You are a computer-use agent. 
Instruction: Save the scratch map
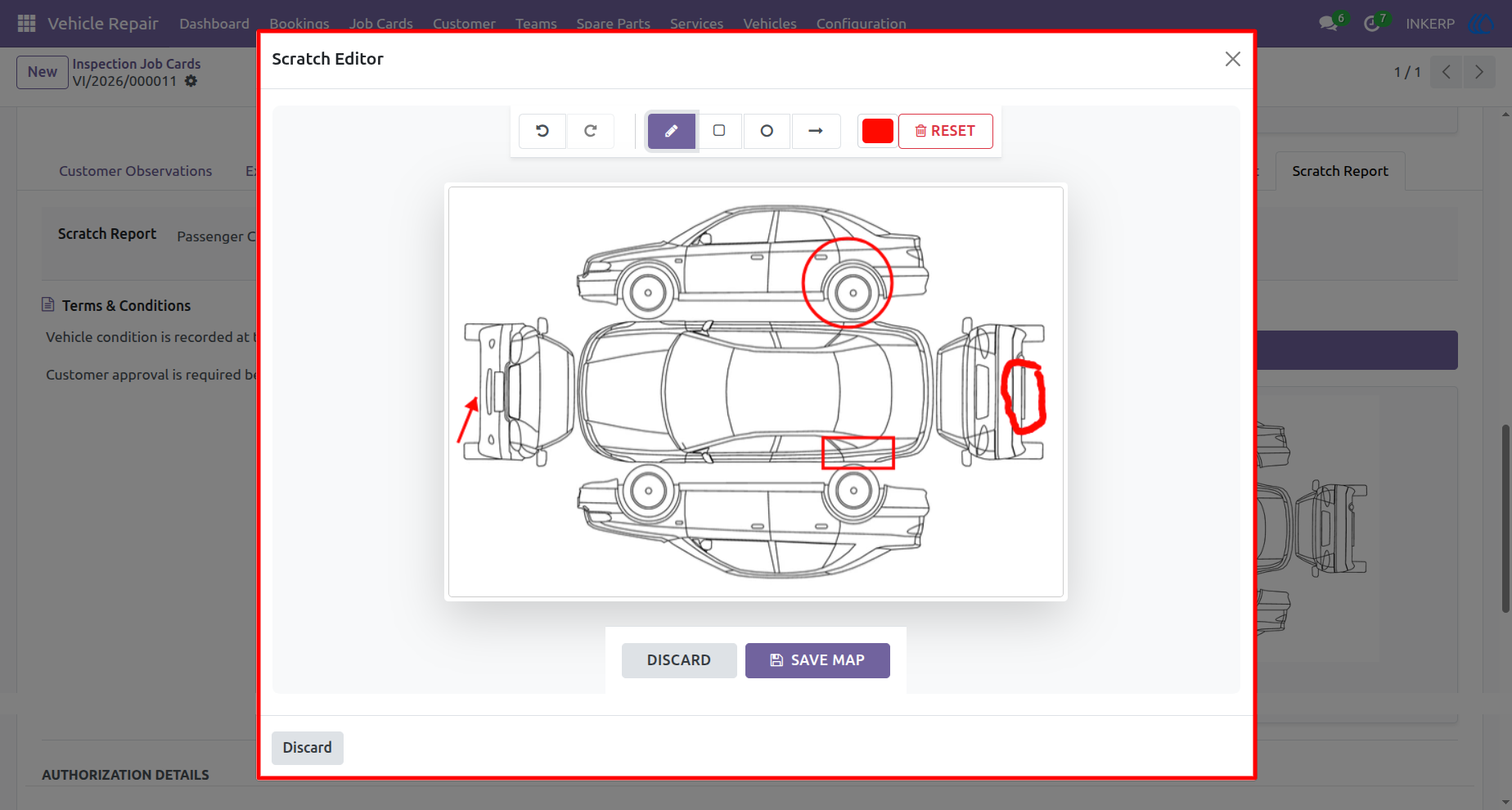click(x=817, y=660)
